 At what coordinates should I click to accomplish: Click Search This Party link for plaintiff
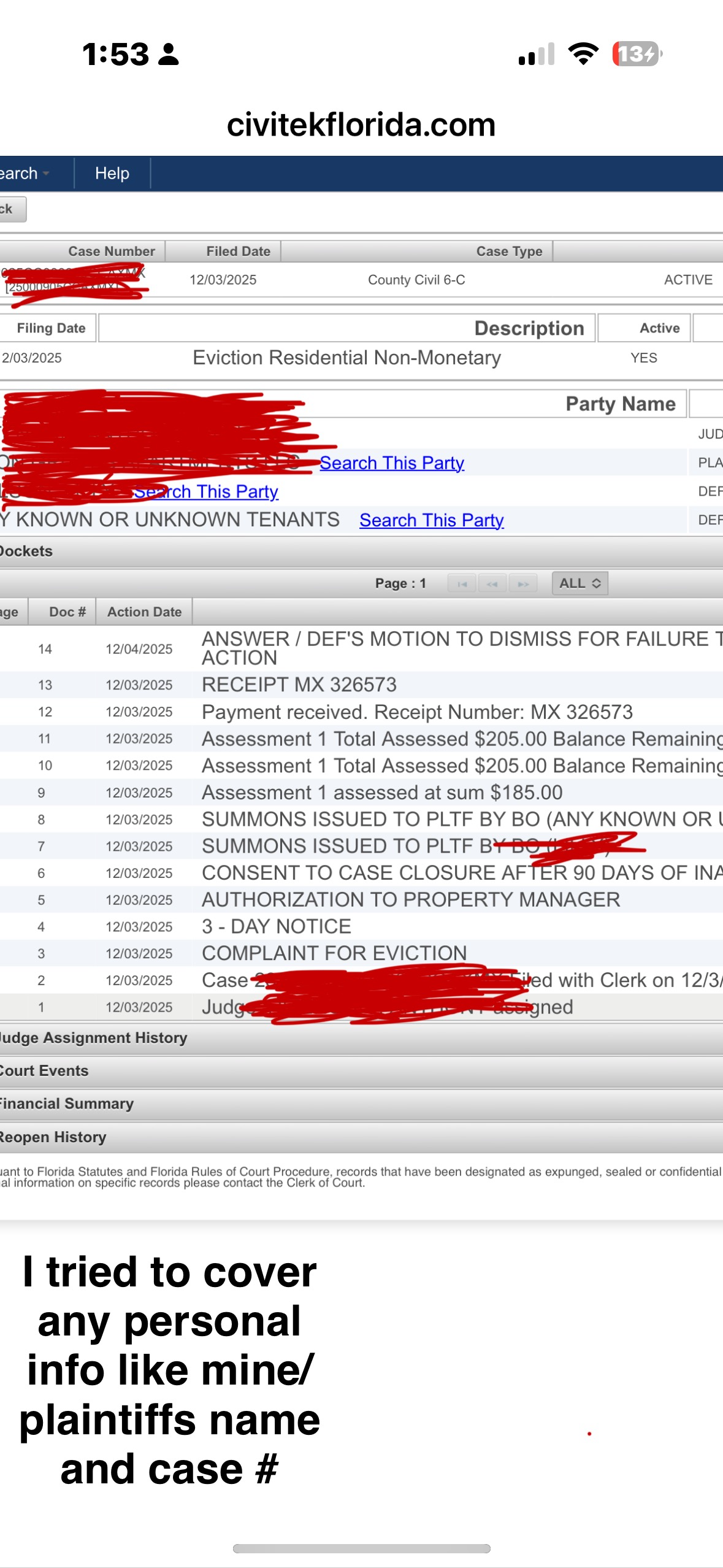coord(391,463)
